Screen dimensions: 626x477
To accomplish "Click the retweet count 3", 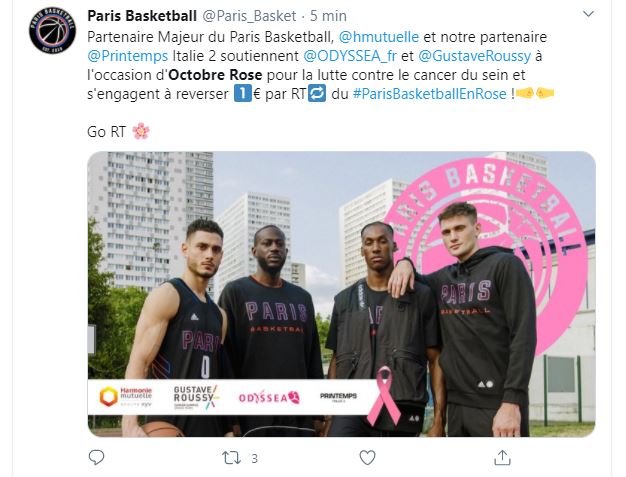I will pyautogui.click(x=254, y=458).
